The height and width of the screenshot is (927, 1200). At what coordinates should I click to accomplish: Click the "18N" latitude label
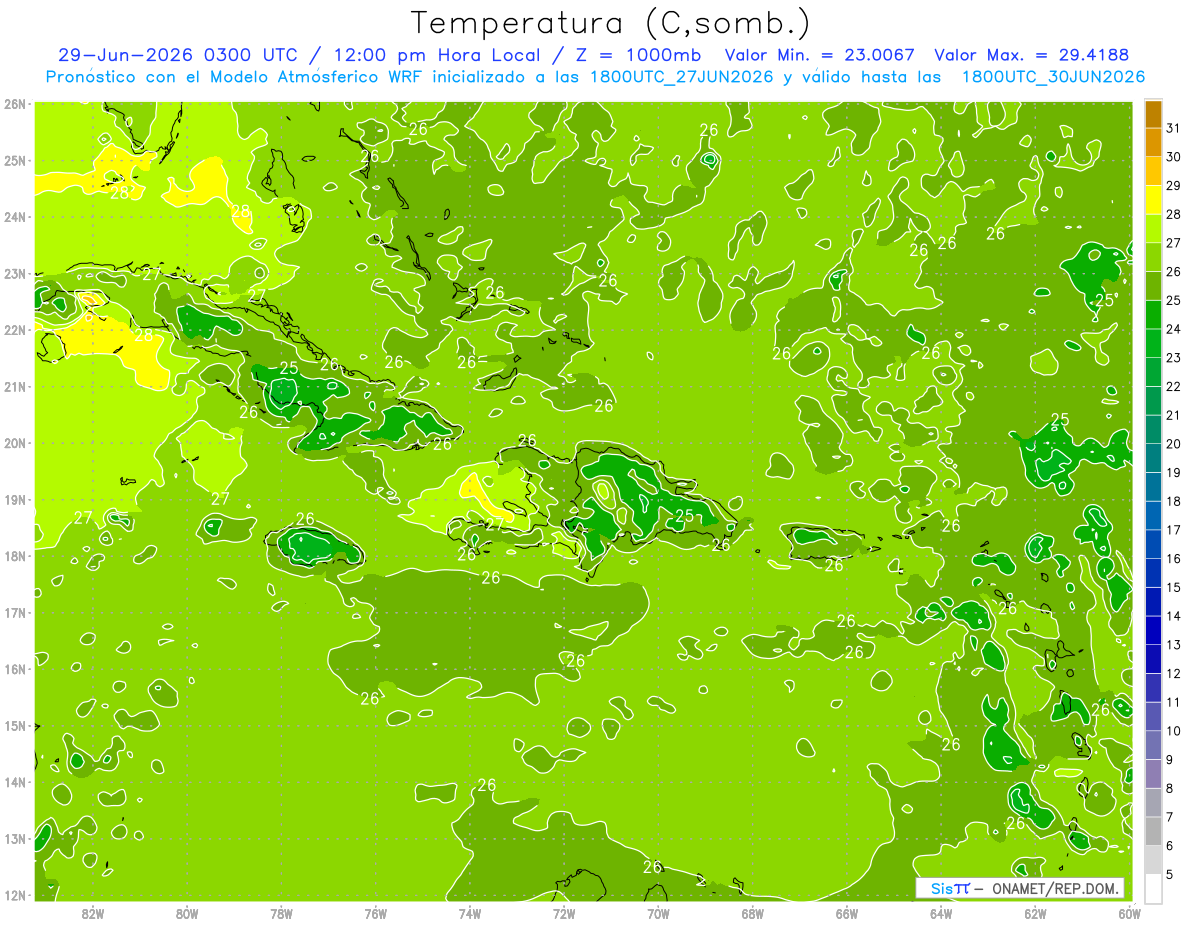[x=15, y=556]
